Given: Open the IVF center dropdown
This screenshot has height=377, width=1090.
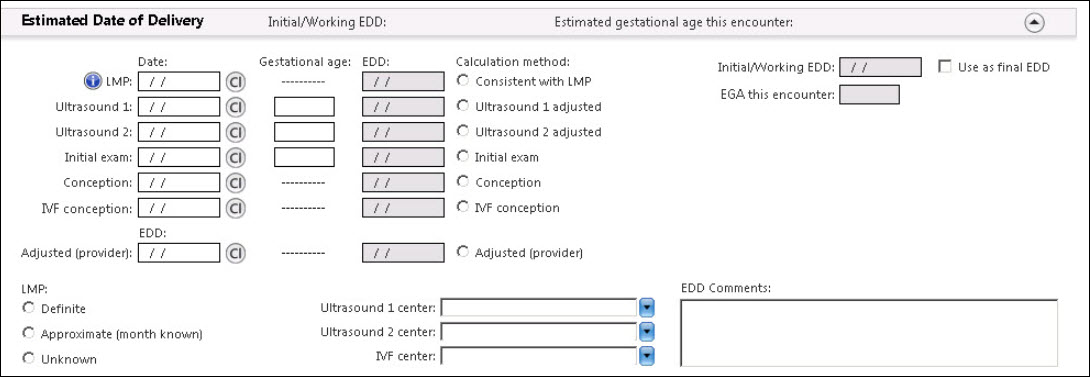Looking at the screenshot, I should click(x=647, y=357).
